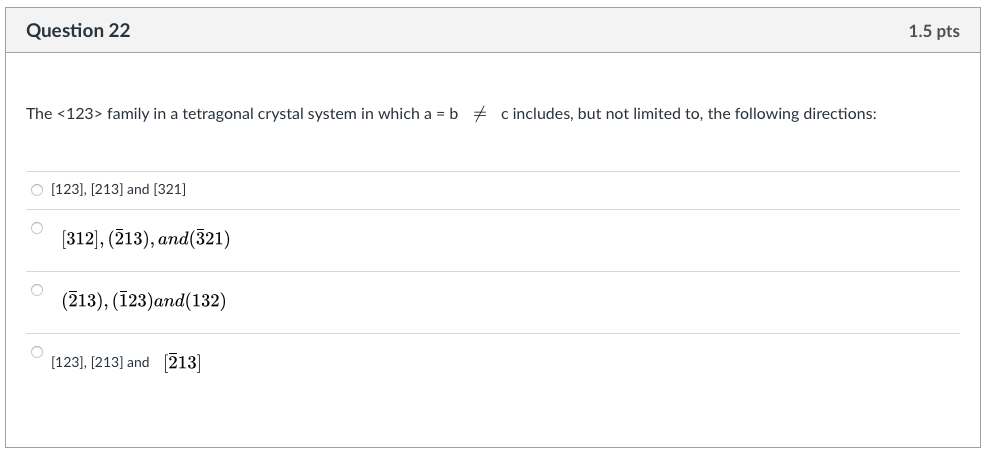
Task: Click the Question 22 heading
Action: [x=78, y=30]
